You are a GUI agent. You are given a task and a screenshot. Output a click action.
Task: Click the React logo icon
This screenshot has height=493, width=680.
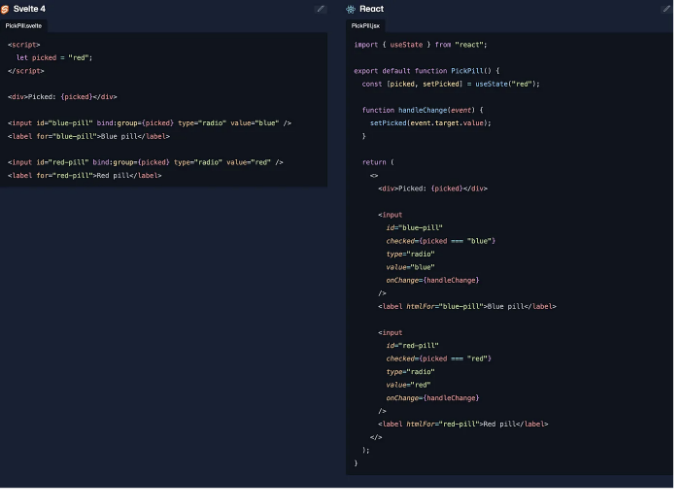click(353, 9)
